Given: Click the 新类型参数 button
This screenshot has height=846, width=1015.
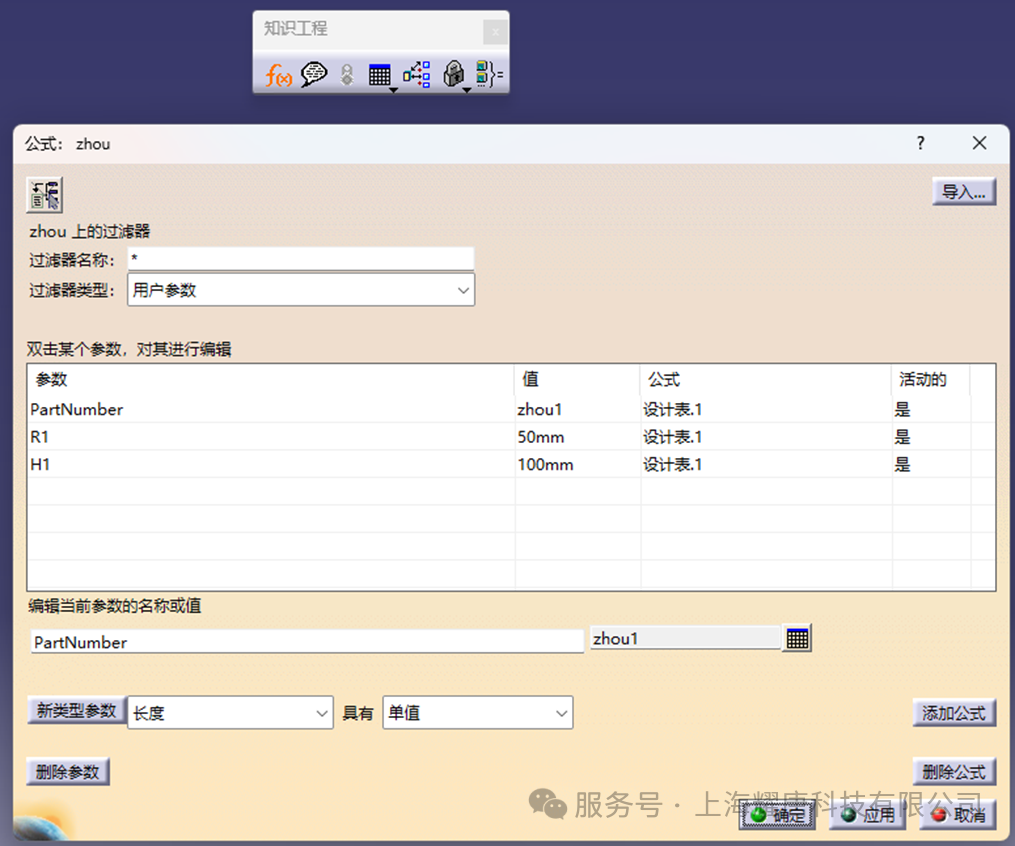Looking at the screenshot, I should [76, 710].
